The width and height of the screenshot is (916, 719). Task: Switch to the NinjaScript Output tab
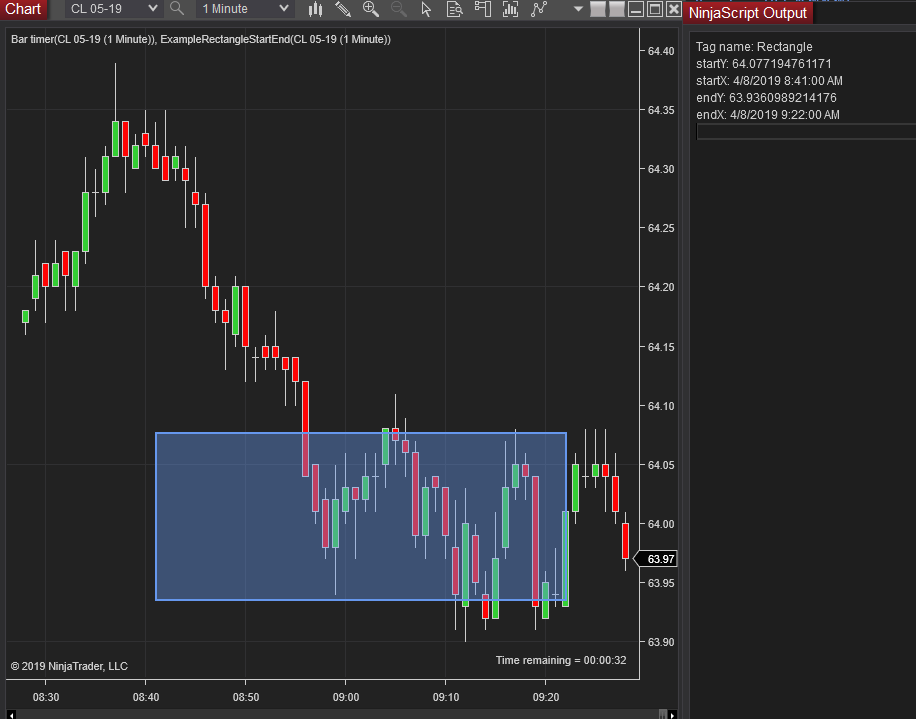(x=748, y=13)
